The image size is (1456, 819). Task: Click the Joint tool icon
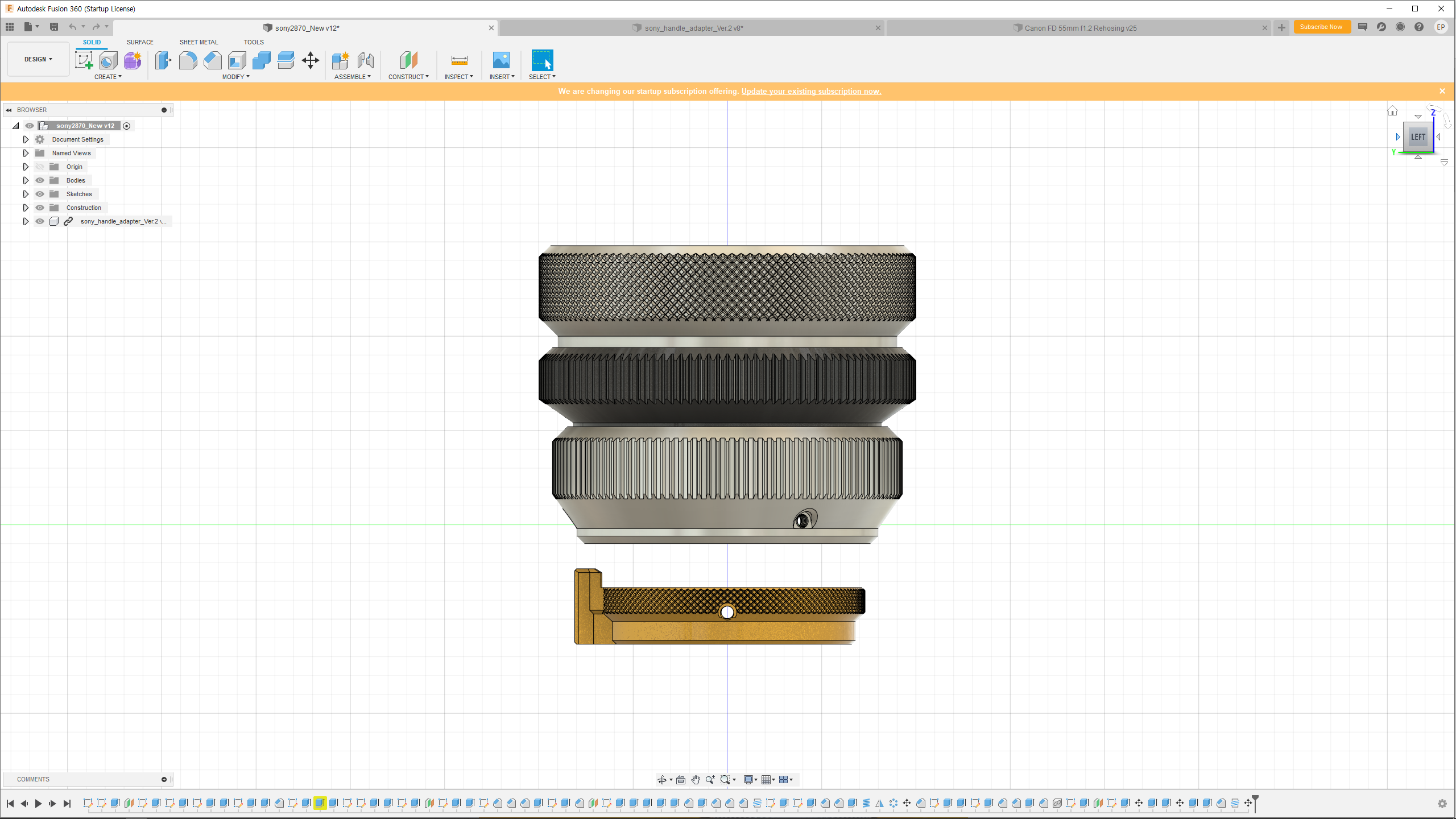(x=366, y=60)
